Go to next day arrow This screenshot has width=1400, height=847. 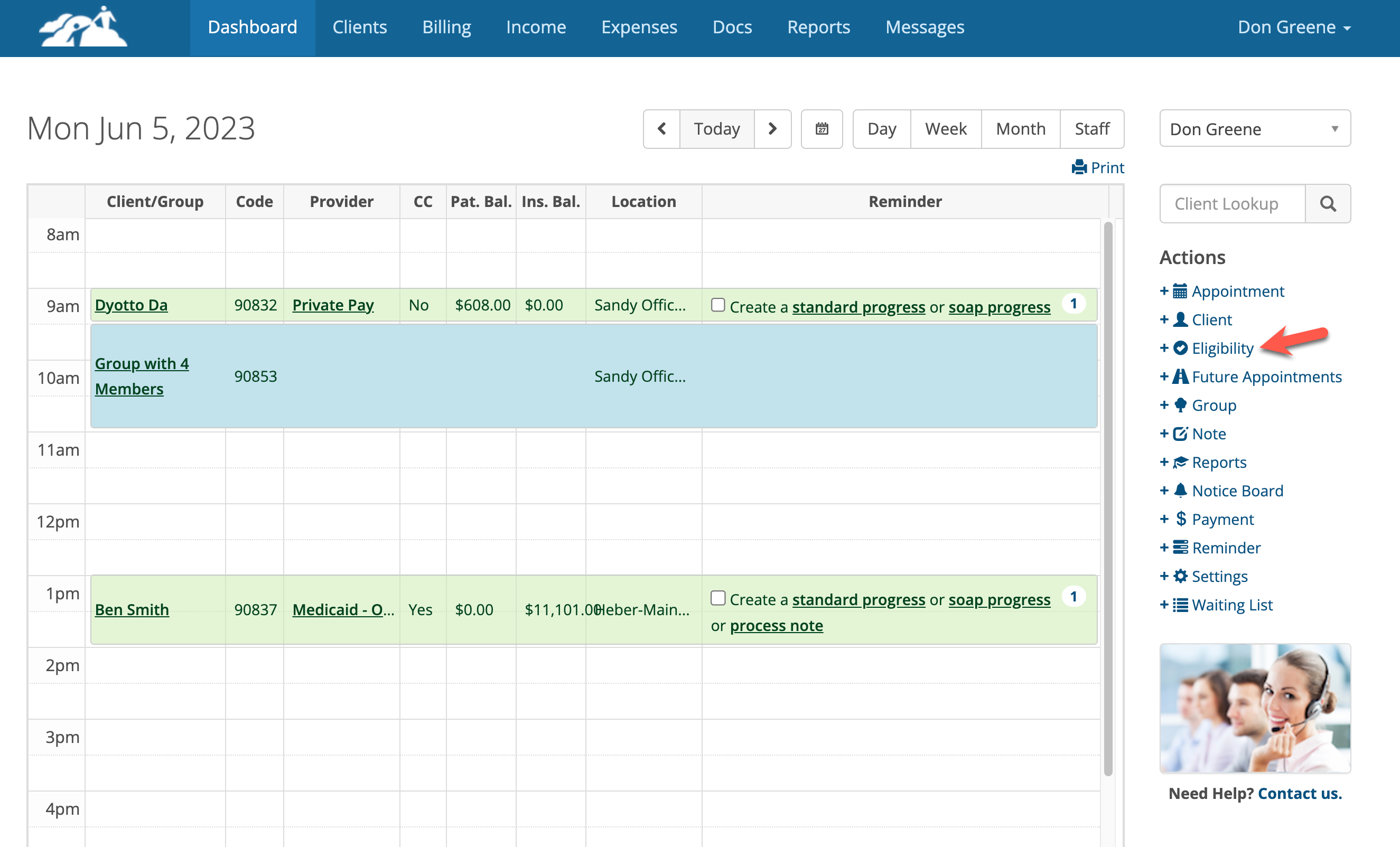point(772,129)
